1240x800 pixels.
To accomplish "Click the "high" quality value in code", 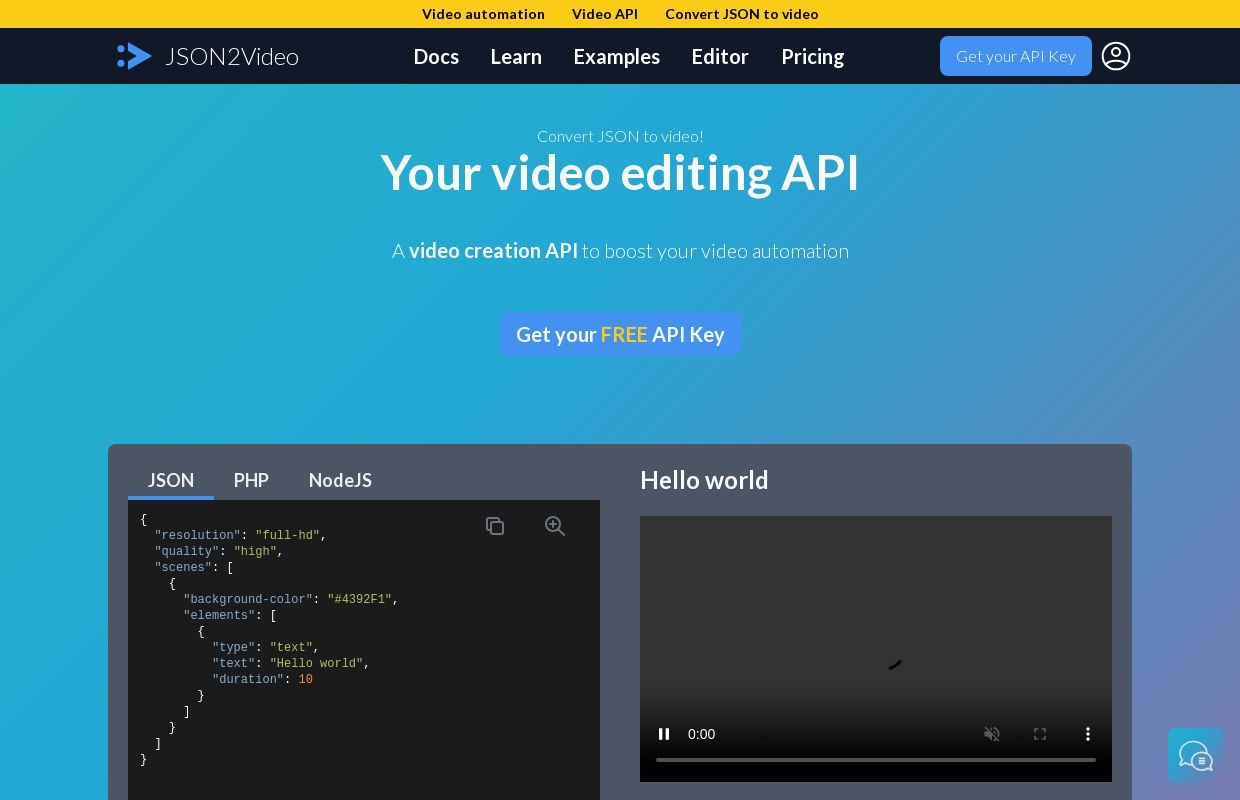I will pos(255,552).
